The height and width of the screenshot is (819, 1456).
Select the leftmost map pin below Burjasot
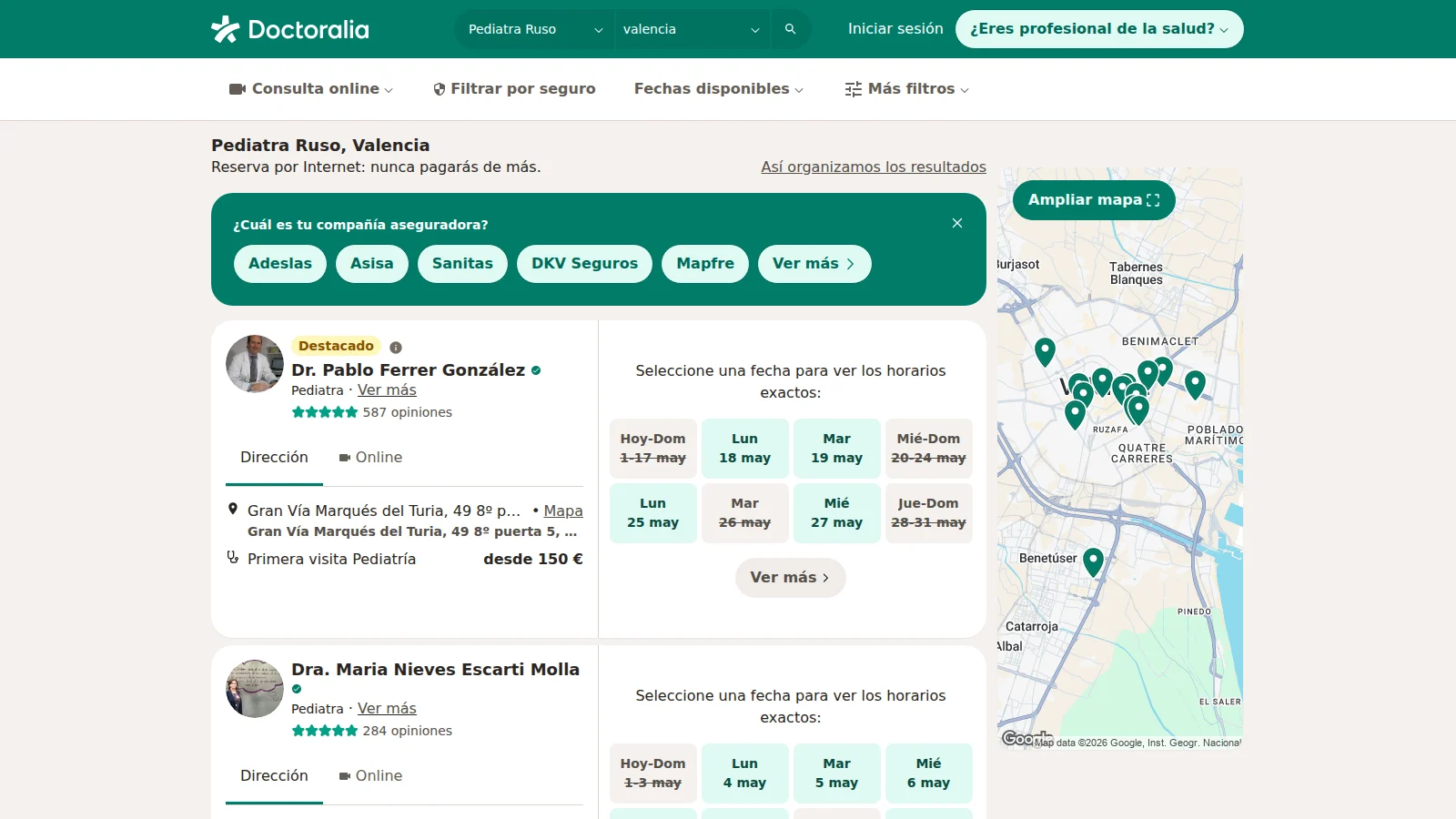coord(1045,351)
